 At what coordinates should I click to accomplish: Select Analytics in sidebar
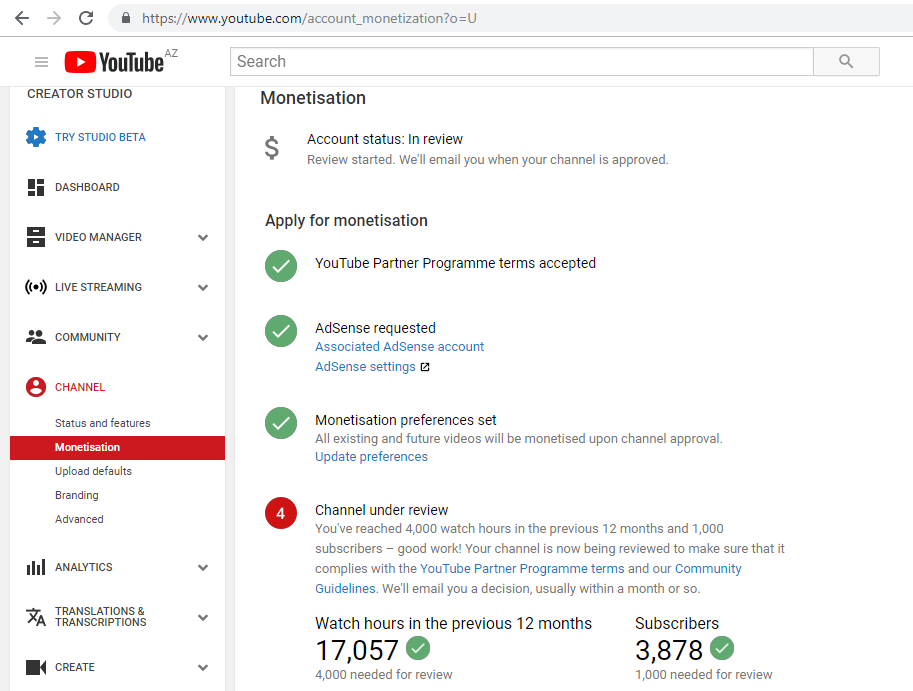(84, 568)
